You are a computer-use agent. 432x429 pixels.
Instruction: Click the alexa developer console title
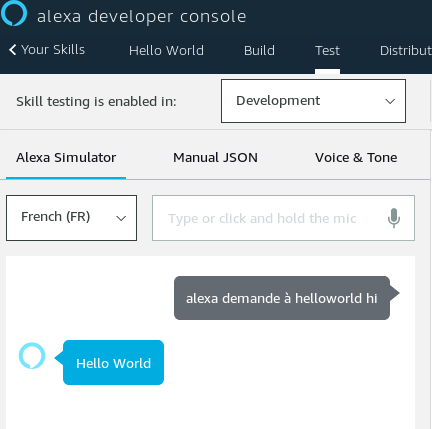click(142, 16)
